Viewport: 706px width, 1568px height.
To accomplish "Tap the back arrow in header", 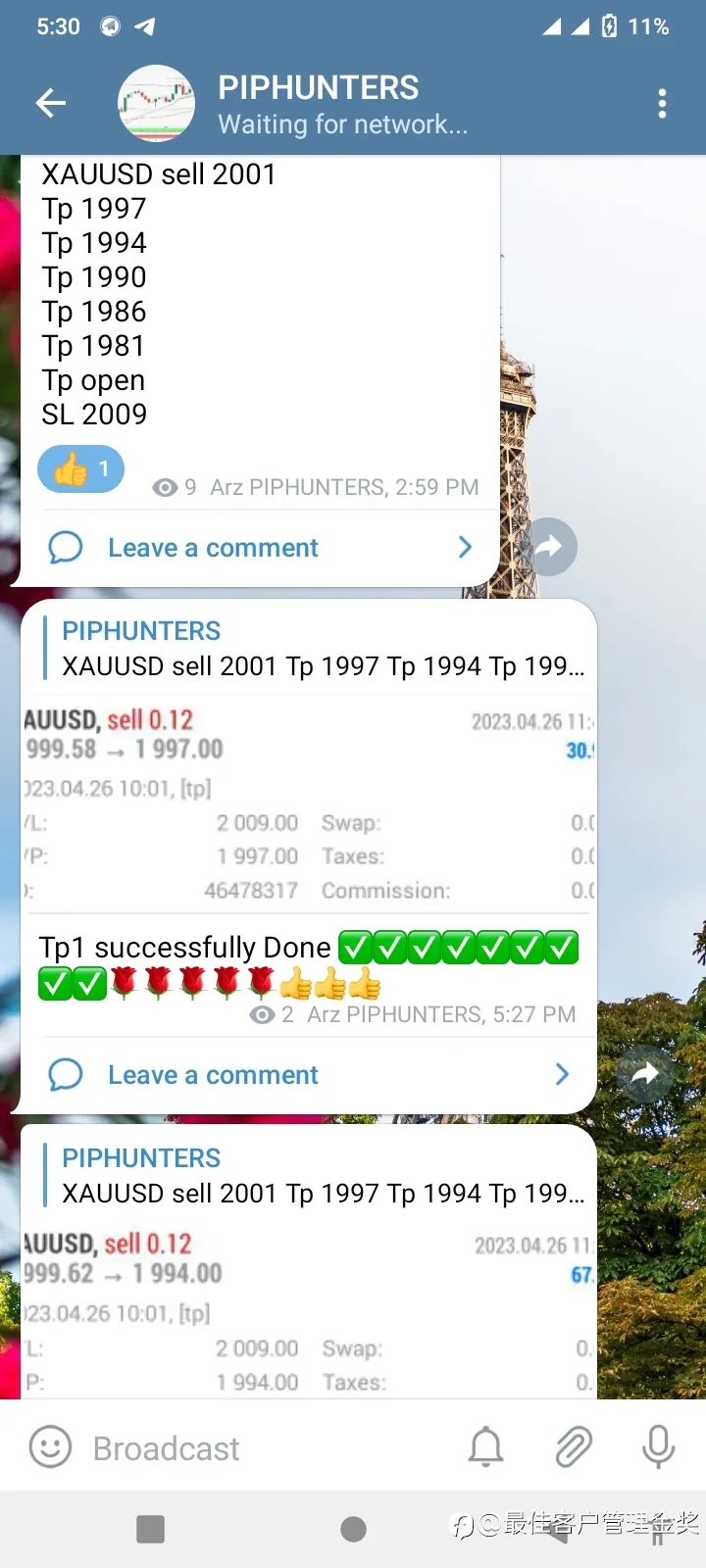I will coord(51,103).
